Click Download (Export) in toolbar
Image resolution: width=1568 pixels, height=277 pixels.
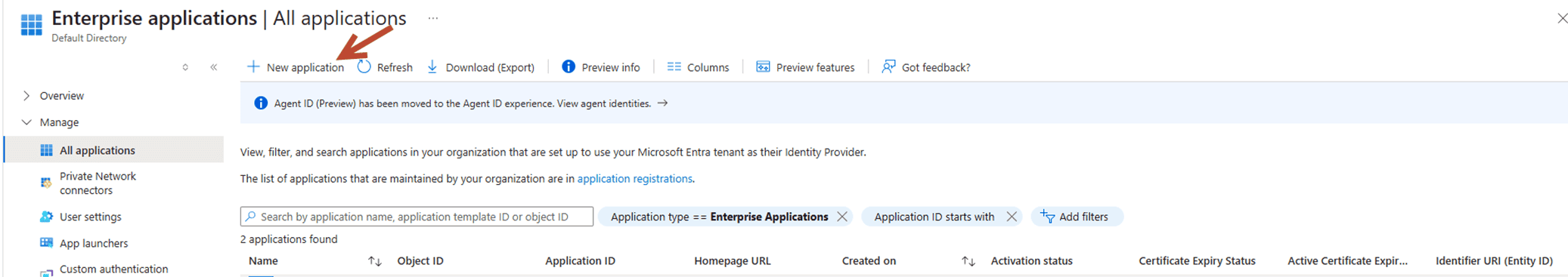tap(481, 67)
